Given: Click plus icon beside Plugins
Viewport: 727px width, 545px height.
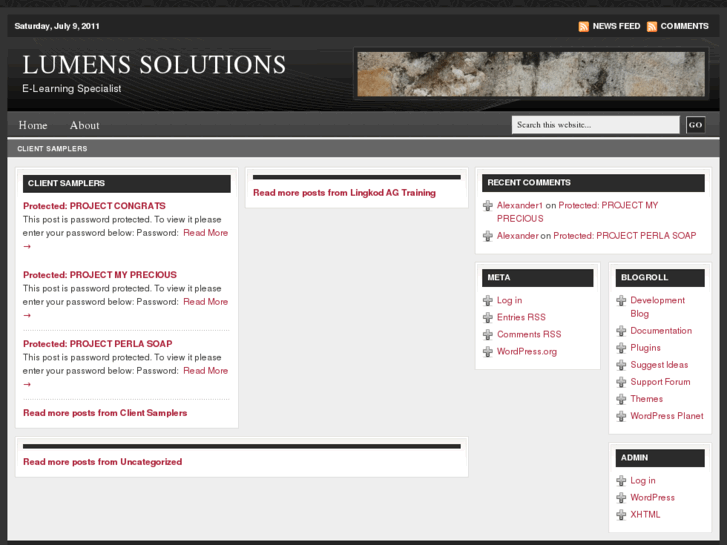Looking at the screenshot, I should 621,348.
